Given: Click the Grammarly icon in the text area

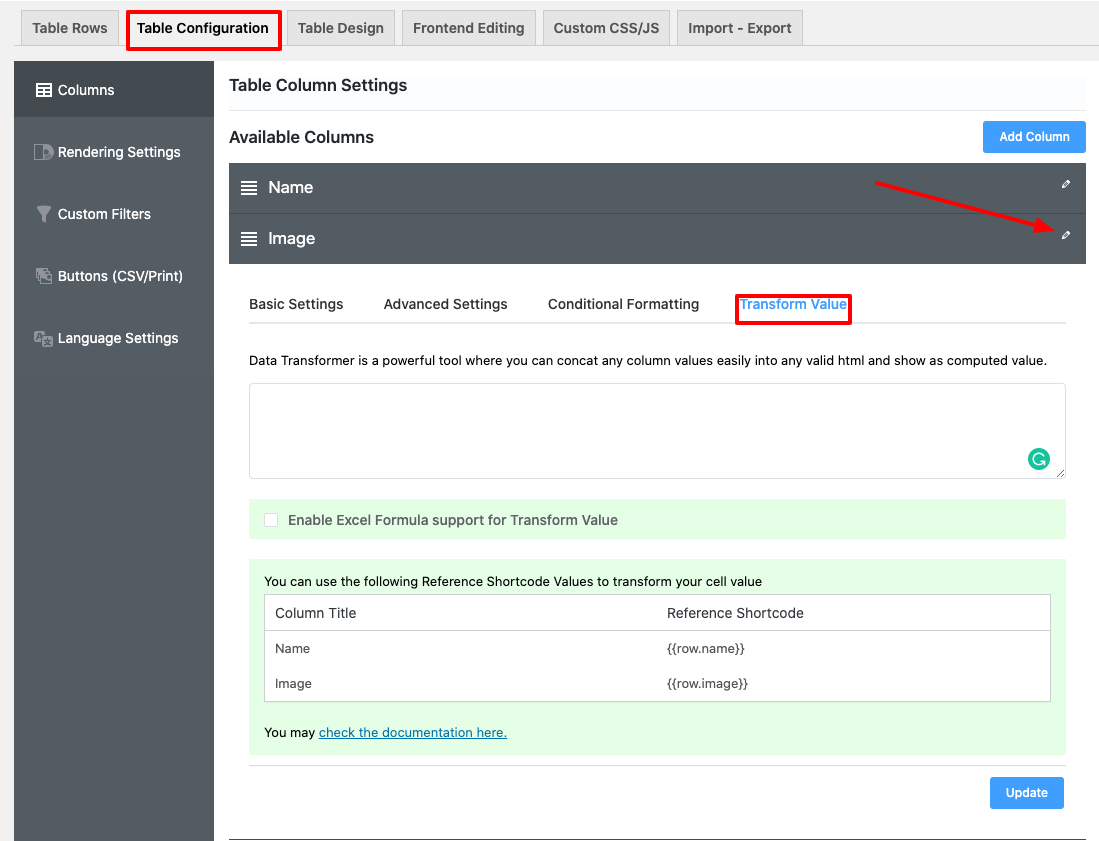Looking at the screenshot, I should (x=1040, y=458).
